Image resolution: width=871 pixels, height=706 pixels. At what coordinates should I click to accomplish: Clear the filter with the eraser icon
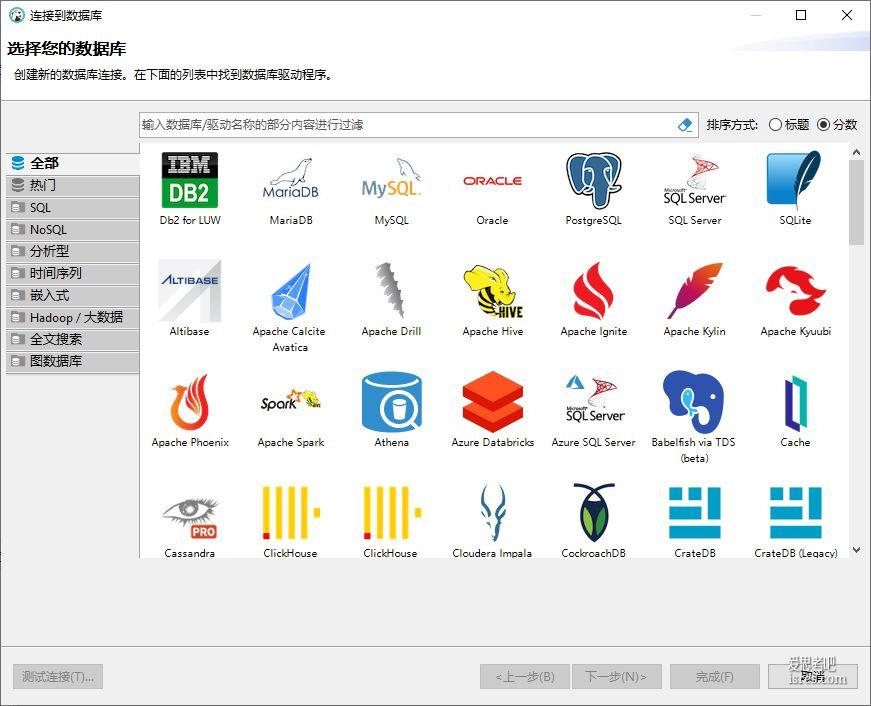pos(685,125)
